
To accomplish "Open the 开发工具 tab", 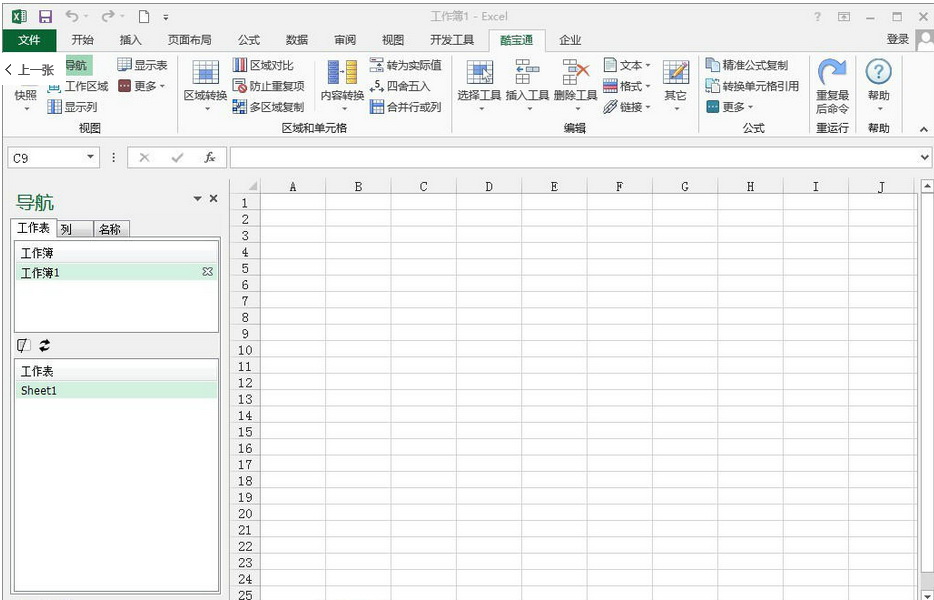I will [x=452, y=40].
